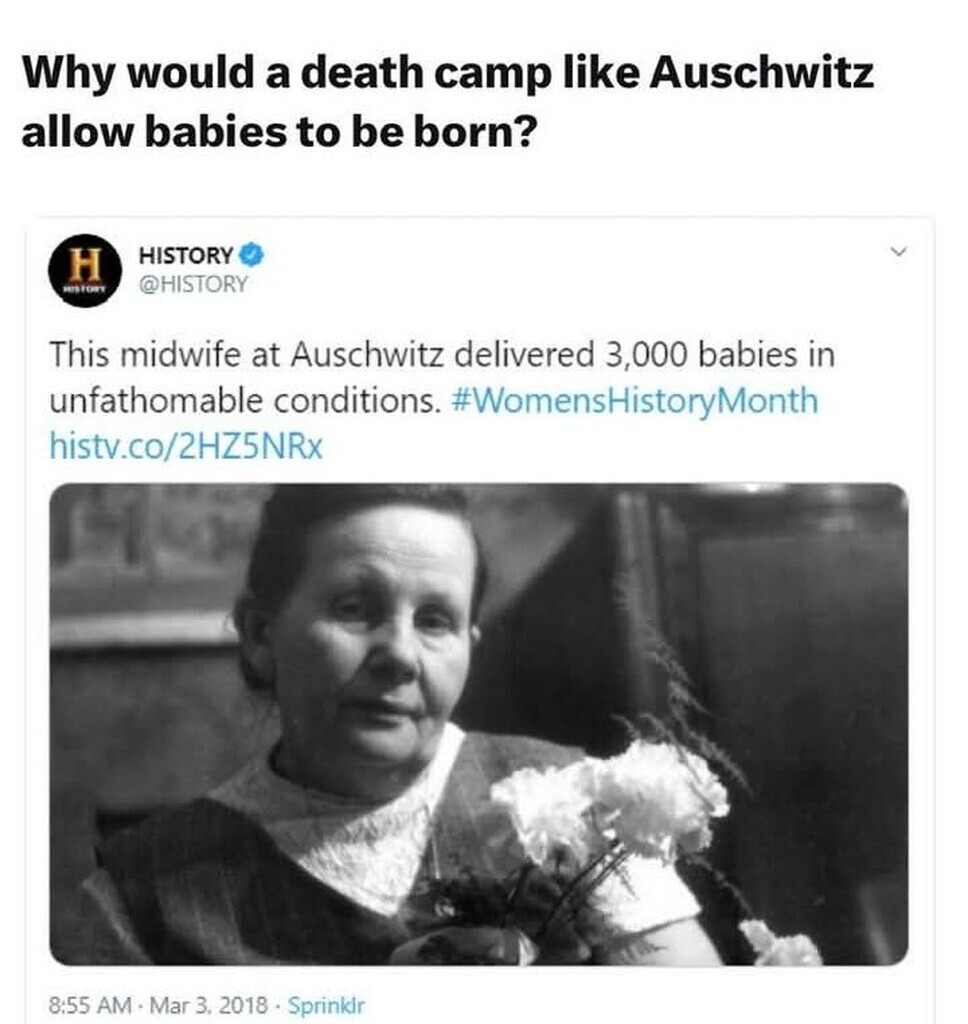Select the Mar 3, 2018 date
Image resolution: width=968 pixels, height=1024 pixels.
pos(209,1004)
